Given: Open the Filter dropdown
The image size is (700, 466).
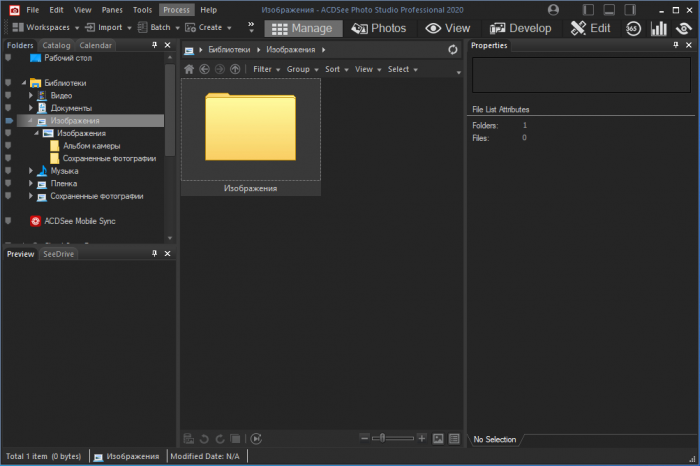Looking at the screenshot, I should [265, 69].
